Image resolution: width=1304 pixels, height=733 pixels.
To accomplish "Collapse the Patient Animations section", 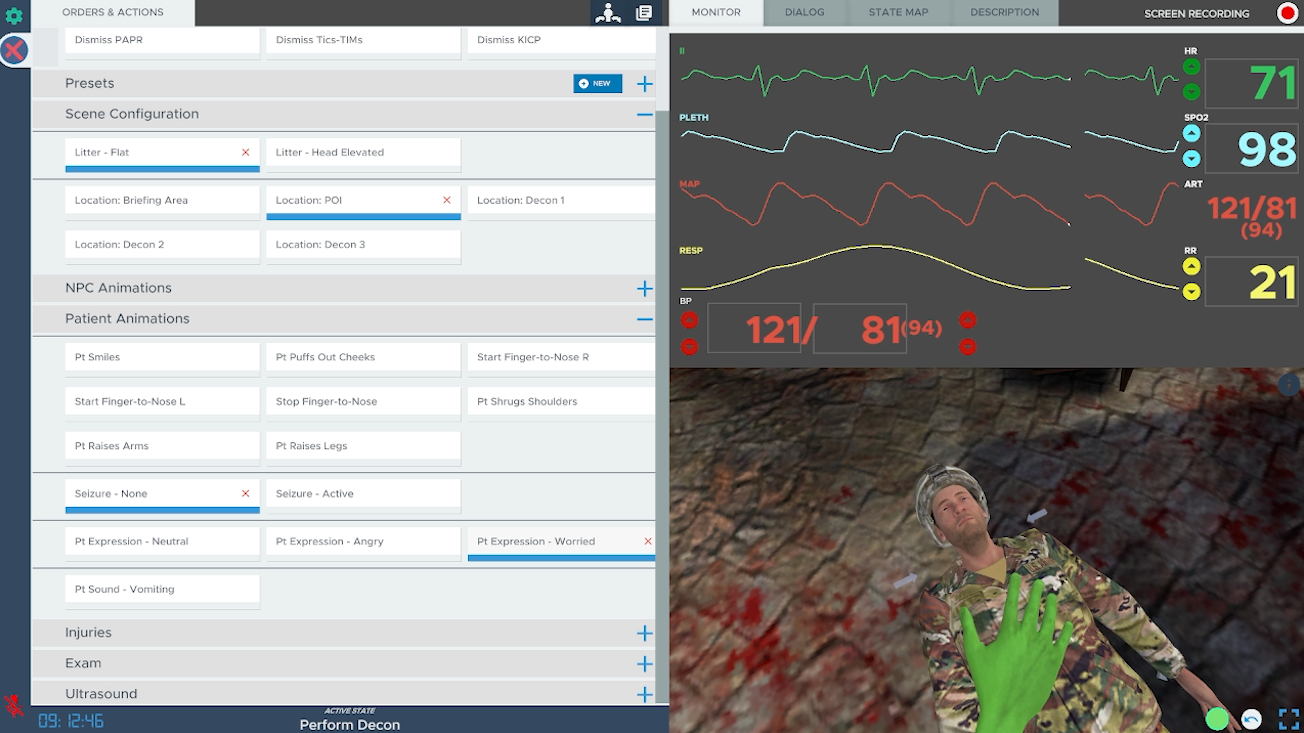I will click(x=644, y=319).
